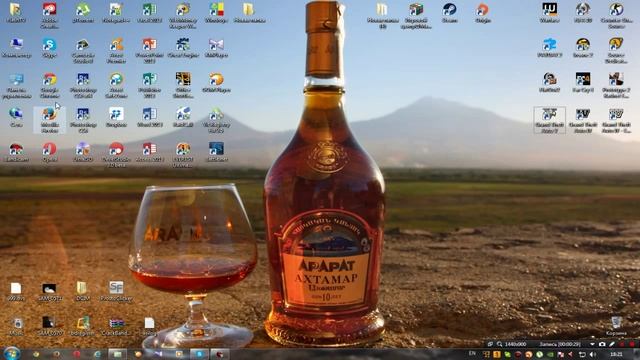Launch the GOM Player shortcut
Image resolution: width=640 pixels, height=360 pixels.
pos(216,82)
